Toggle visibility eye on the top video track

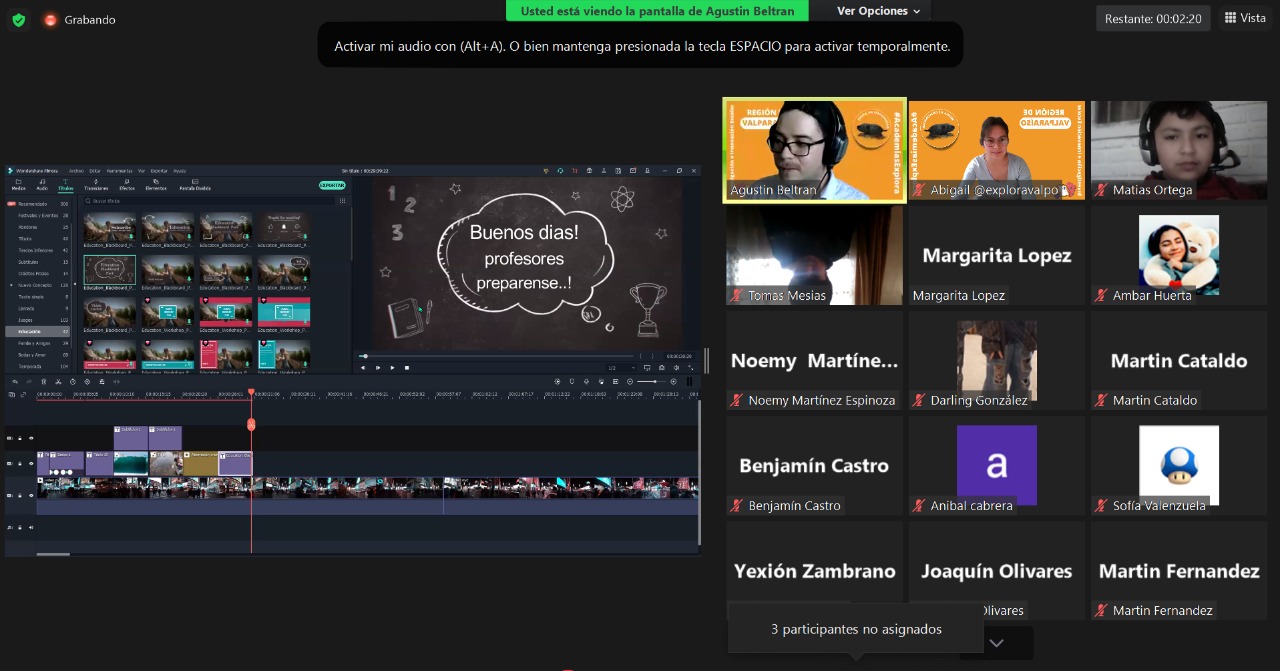click(30, 438)
